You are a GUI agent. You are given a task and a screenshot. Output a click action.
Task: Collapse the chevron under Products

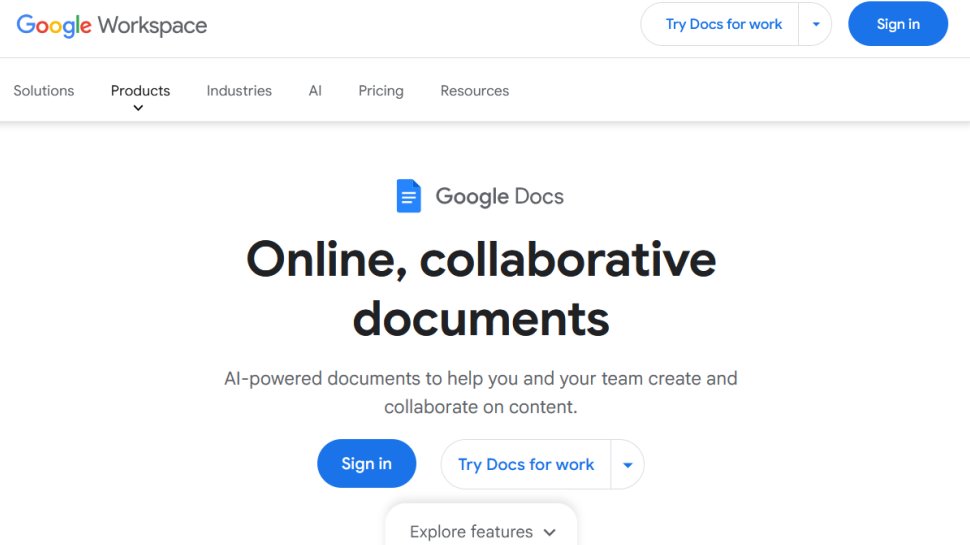point(138,108)
